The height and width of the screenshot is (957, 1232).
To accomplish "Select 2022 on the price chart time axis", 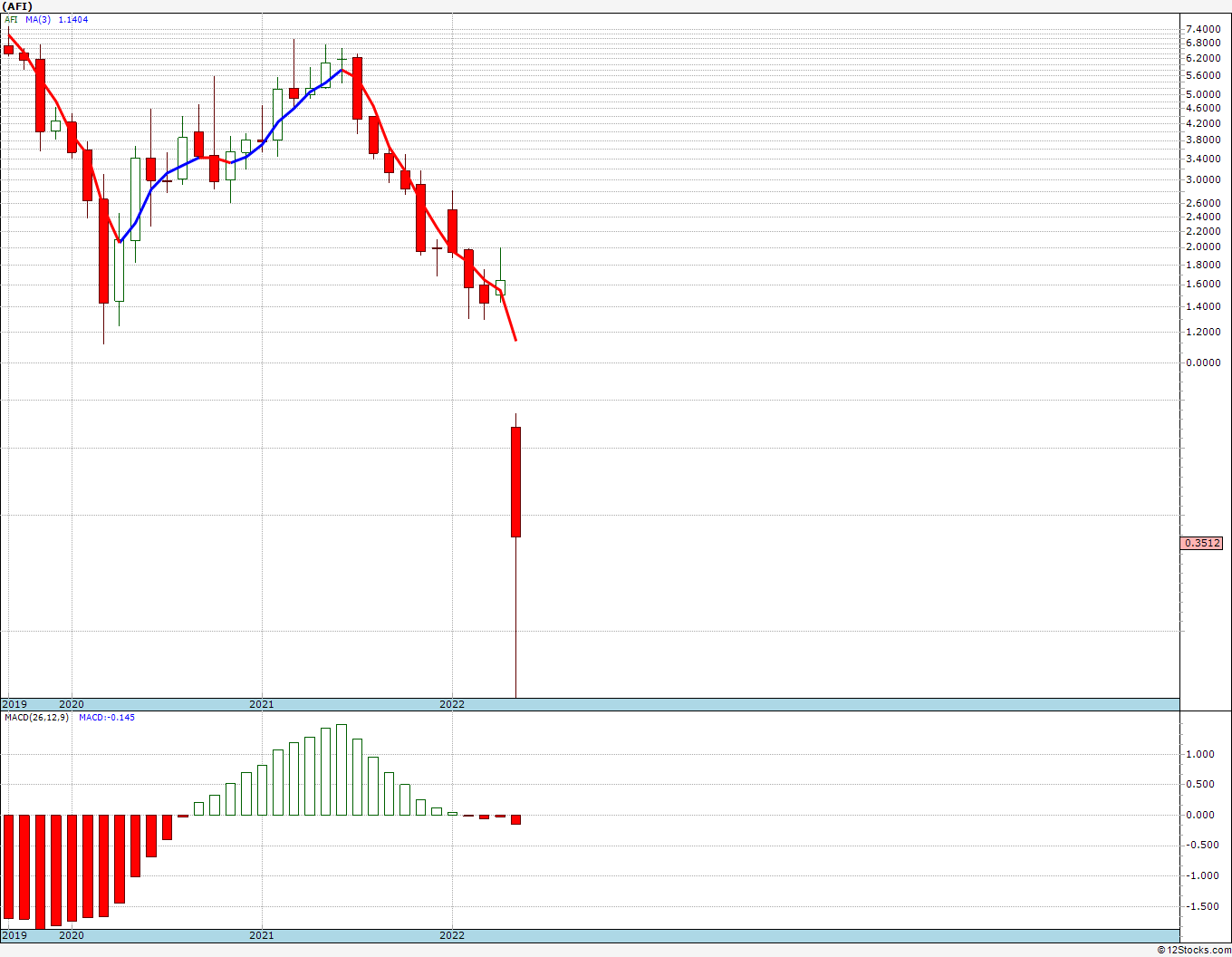I will tap(452, 704).
